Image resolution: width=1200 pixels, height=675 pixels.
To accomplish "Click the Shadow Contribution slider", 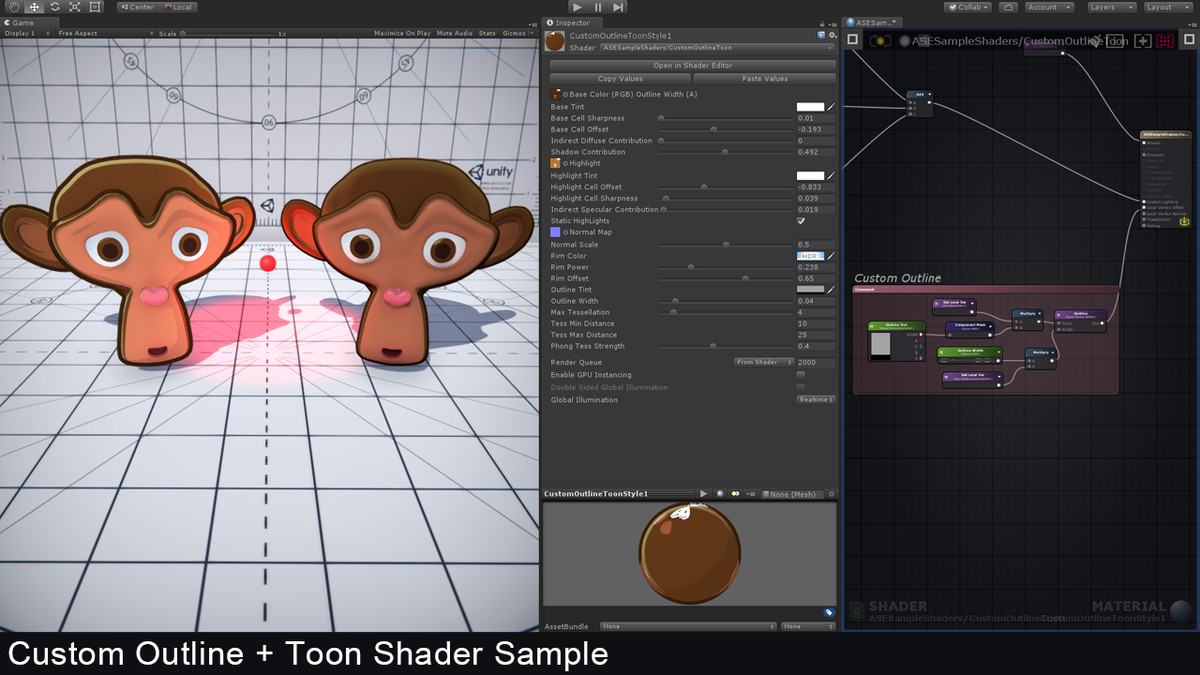I will pyautogui.click(x=725, y=152).
